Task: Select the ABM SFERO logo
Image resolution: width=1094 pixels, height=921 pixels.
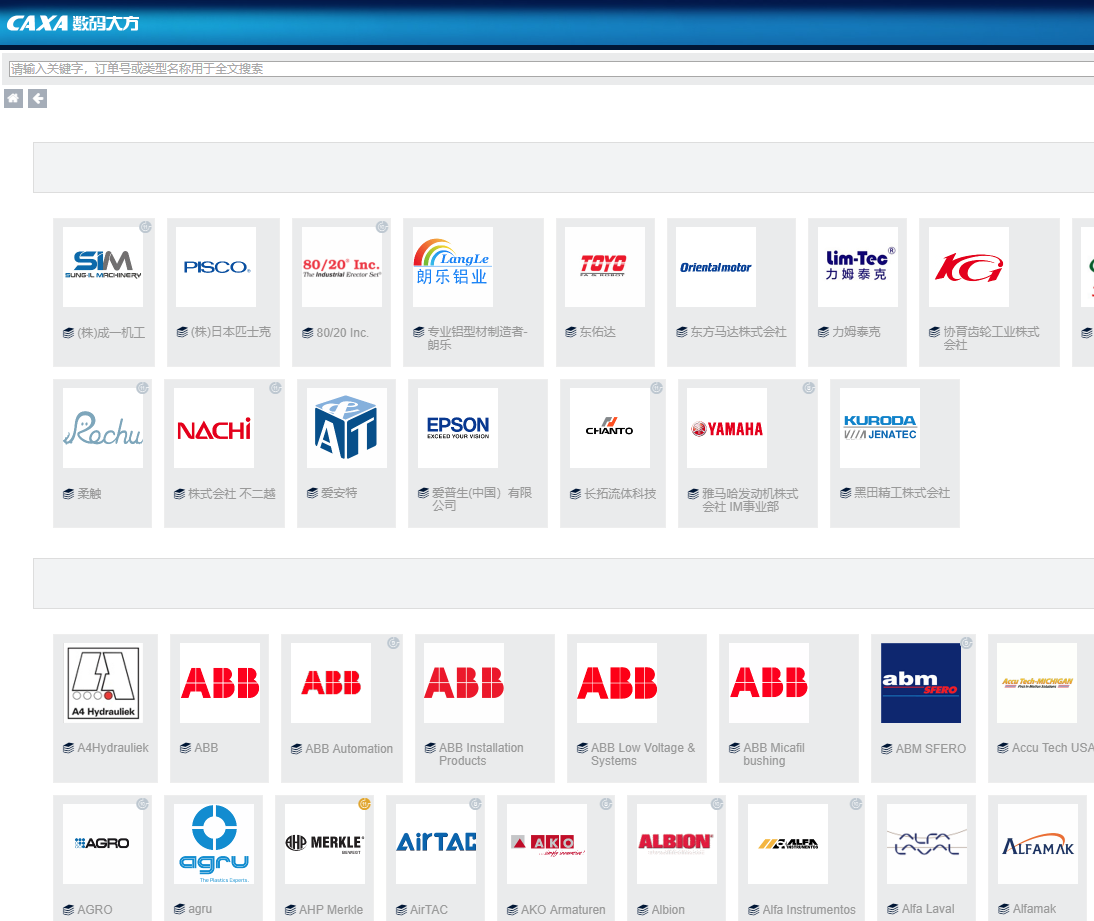Action: click(x=921, y=683)
